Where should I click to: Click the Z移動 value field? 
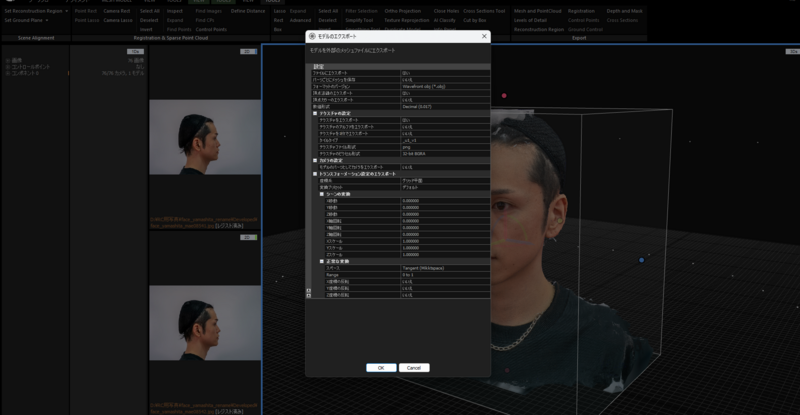pos(445,214)
